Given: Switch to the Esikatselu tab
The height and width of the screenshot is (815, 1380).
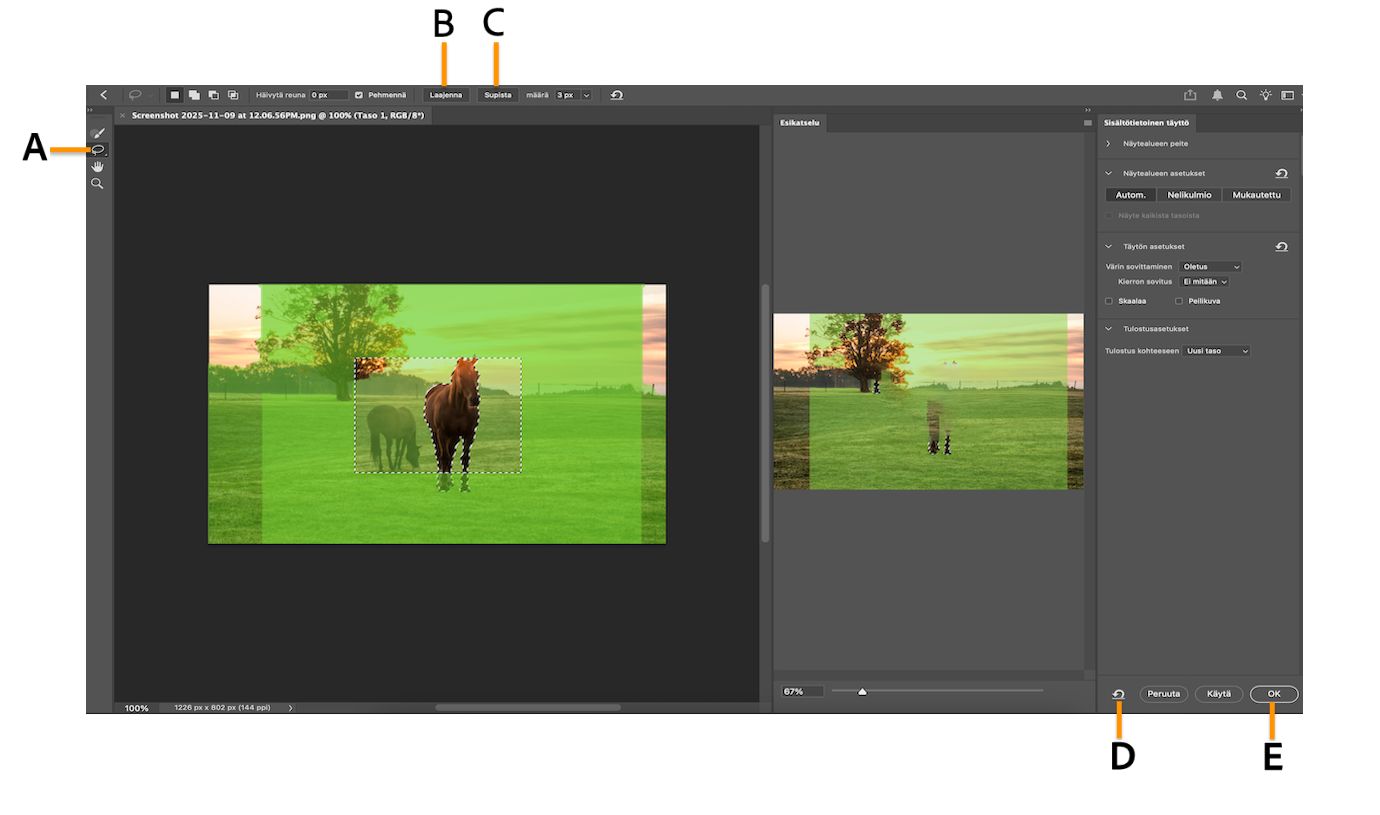Looking at the screenshot, I should [799, 123].
